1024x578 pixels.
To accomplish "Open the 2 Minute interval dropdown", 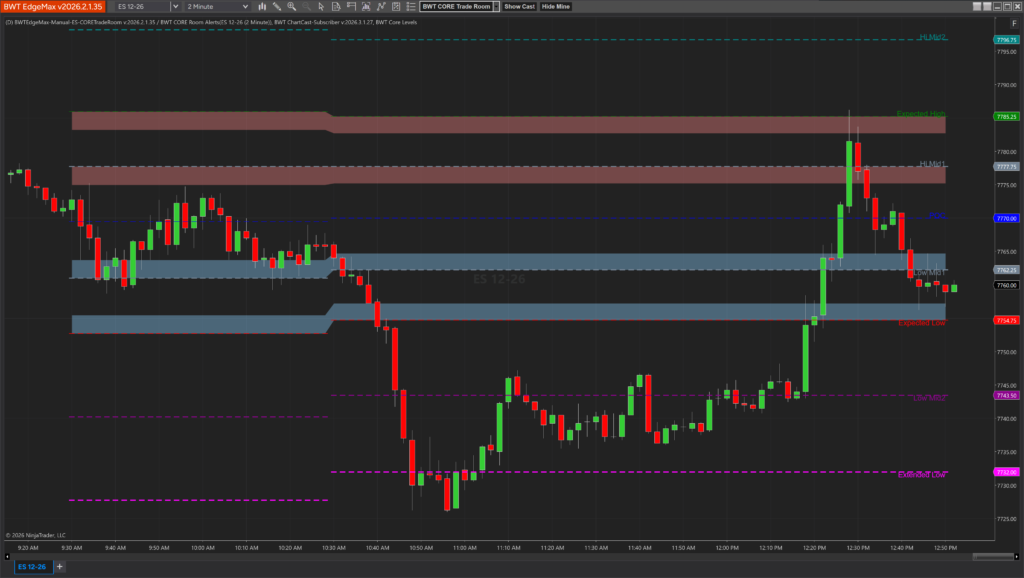I will coord(217,7).
